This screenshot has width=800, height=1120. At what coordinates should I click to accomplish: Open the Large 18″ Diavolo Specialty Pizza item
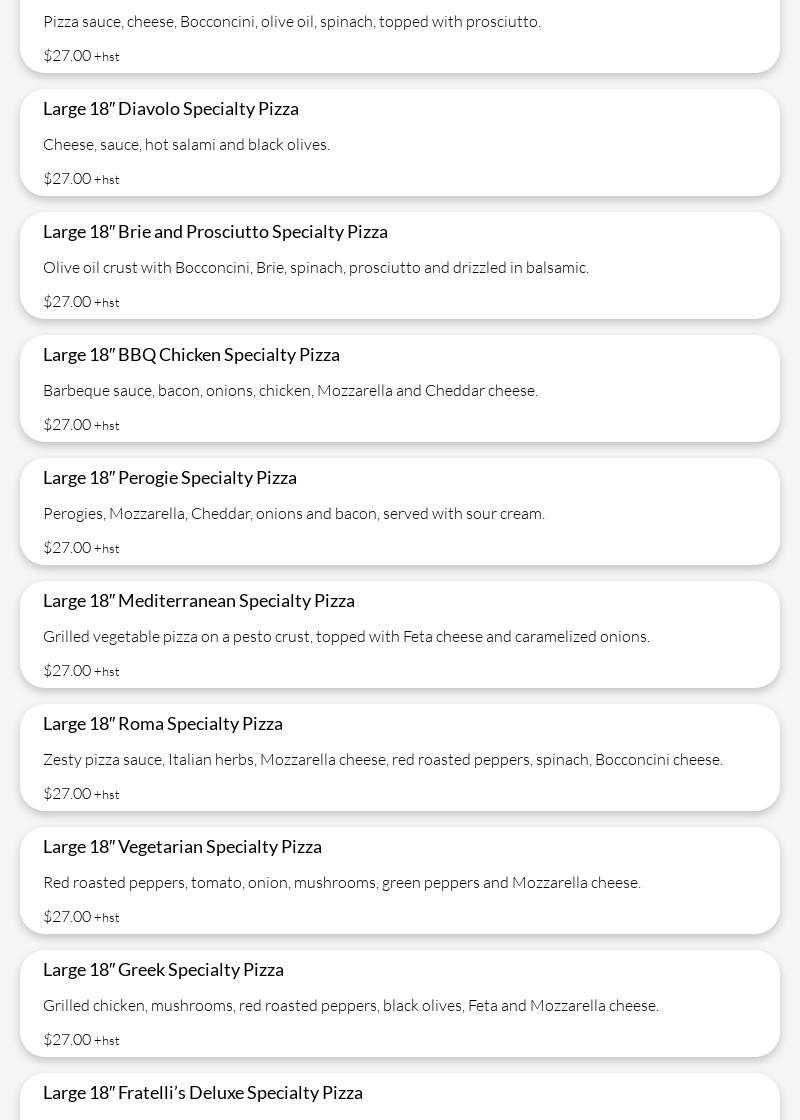(x=171, y=109)
